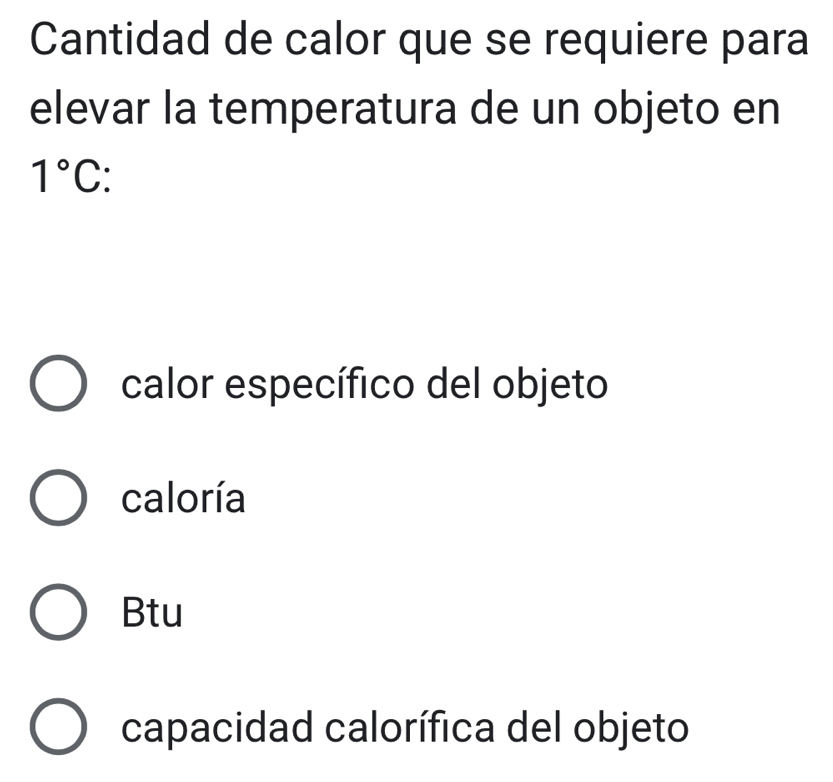Select the 'calor específico del objeto' radio button
The height and width of the screenshot is (782, 833).
click(58, 383)
